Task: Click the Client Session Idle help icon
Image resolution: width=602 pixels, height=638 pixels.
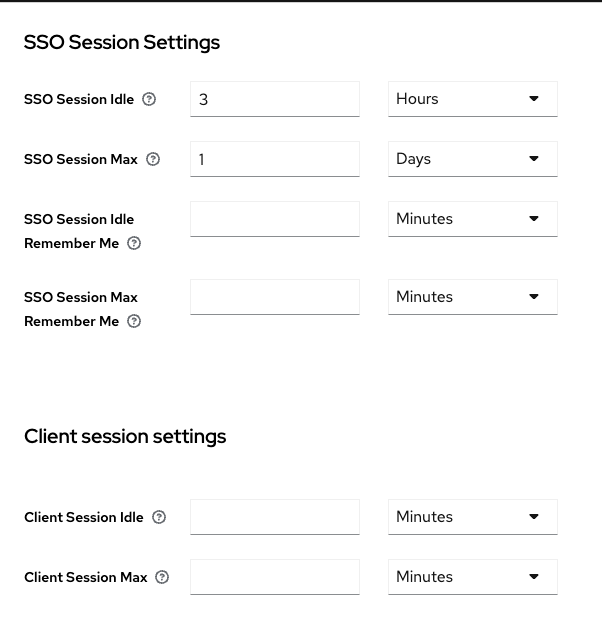Action: [x=159, y=517]
